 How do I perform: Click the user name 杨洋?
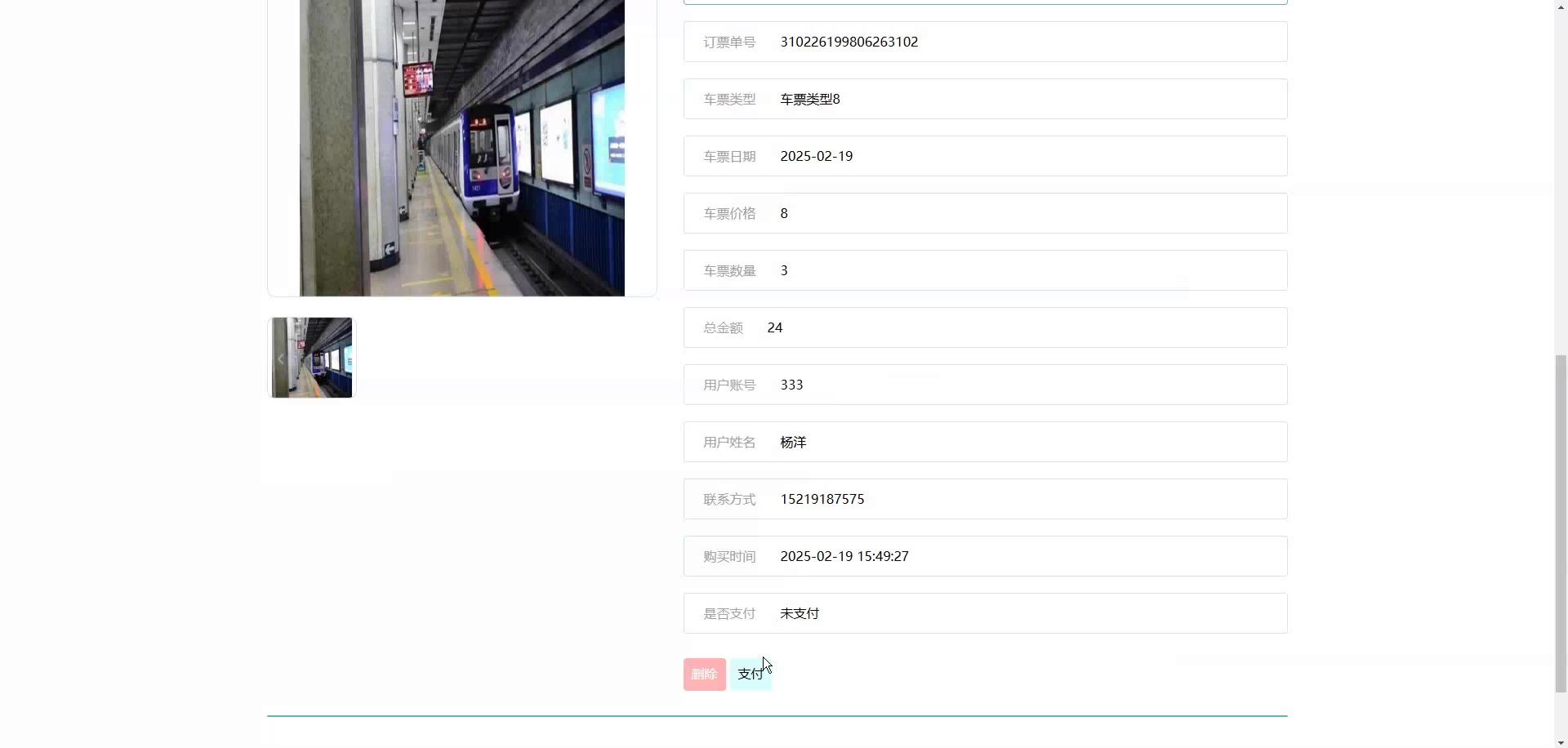point(793,442)
